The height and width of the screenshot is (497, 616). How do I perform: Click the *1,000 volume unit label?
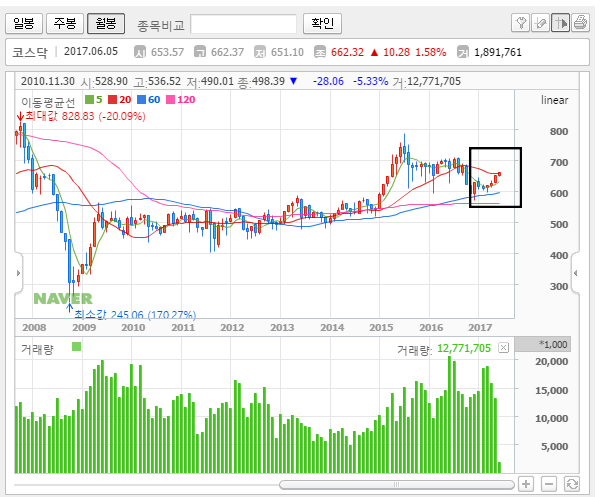[553, 345]
